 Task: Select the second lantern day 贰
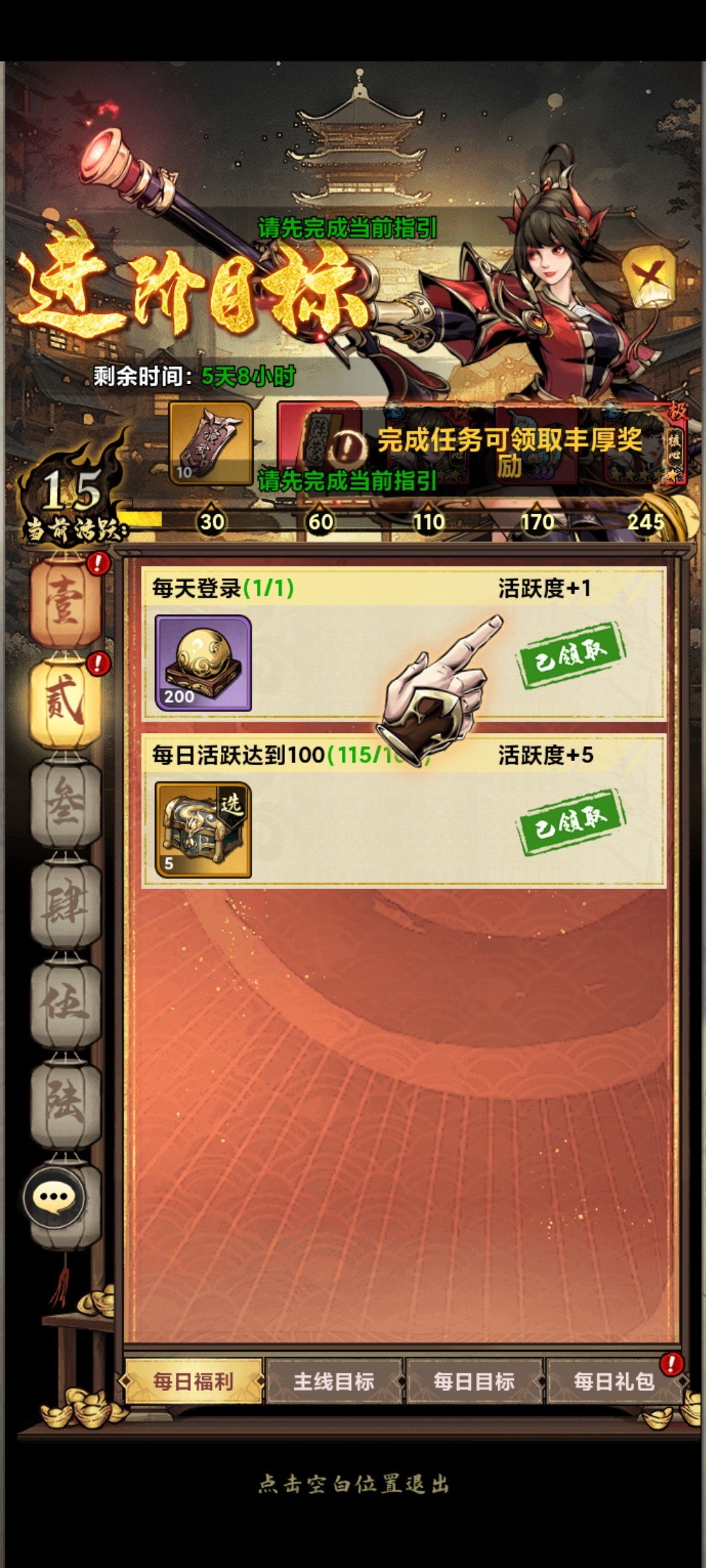pos(65,703)
